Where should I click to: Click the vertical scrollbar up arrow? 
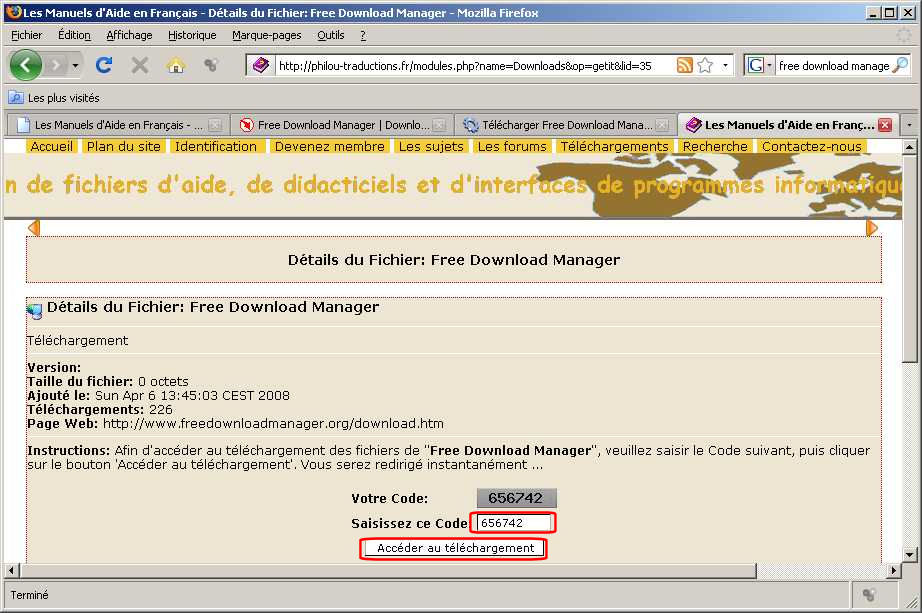(908, 146)
